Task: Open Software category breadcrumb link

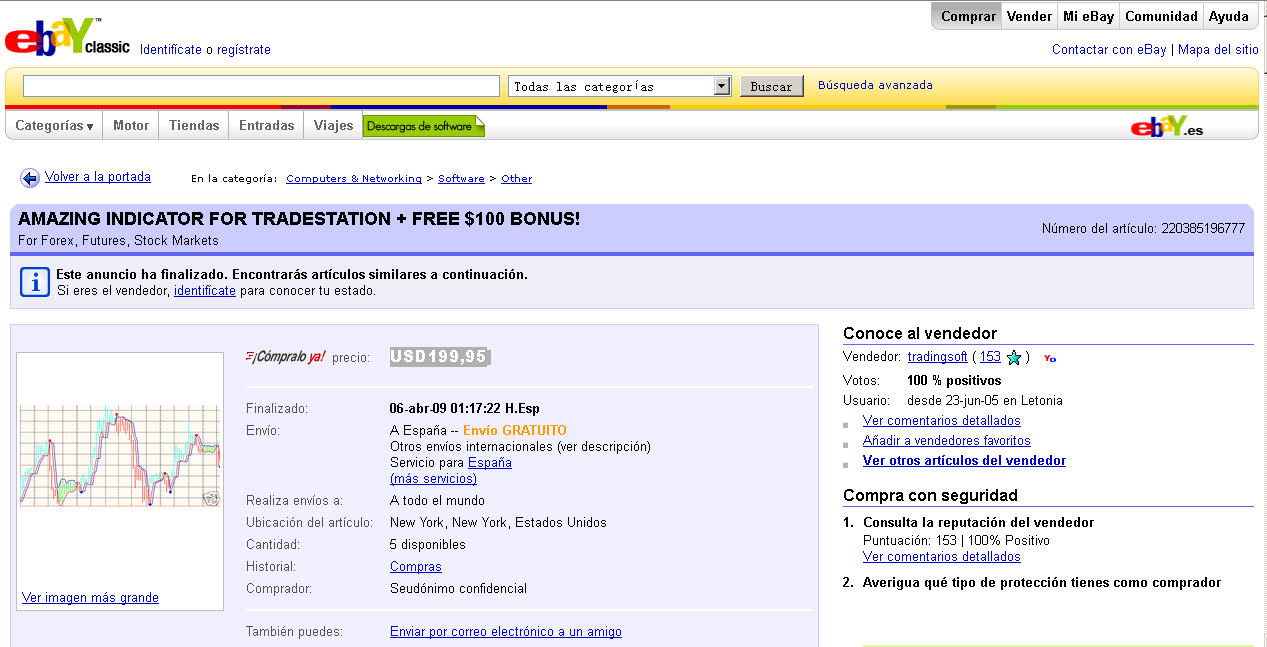Action: click(x=461, y=179)
